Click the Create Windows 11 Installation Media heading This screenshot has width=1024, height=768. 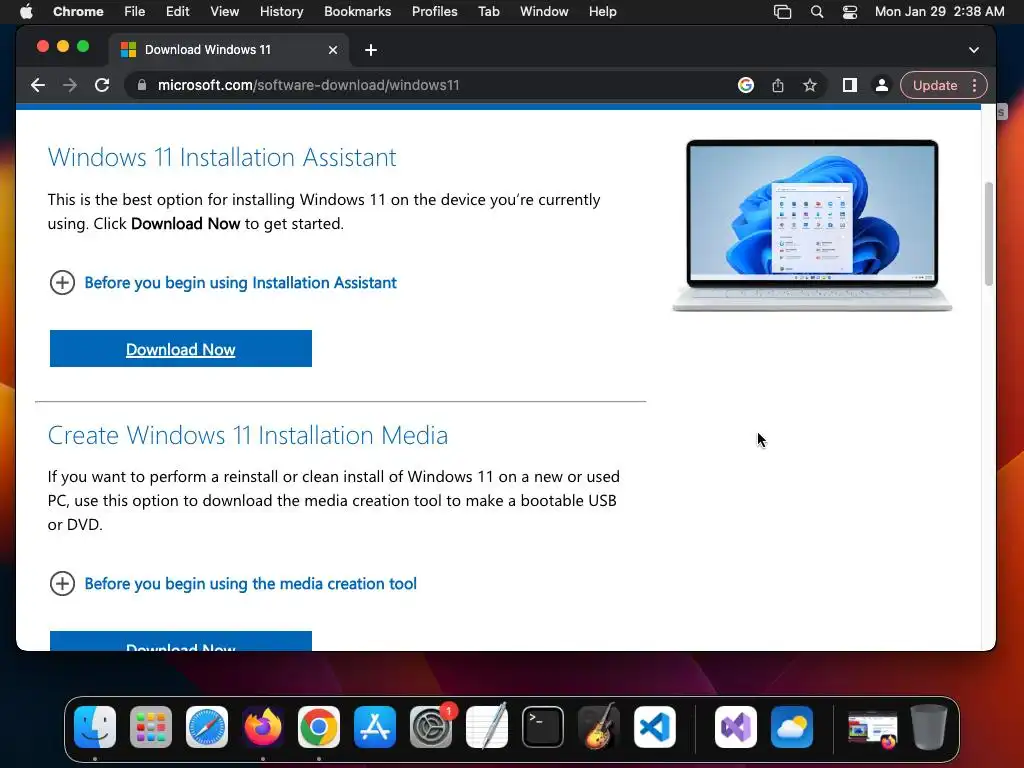coord(248,436)
